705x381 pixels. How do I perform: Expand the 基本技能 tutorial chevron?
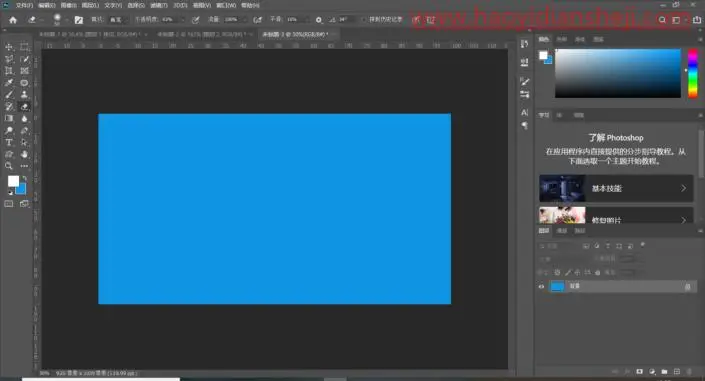(x=683, y=188)
